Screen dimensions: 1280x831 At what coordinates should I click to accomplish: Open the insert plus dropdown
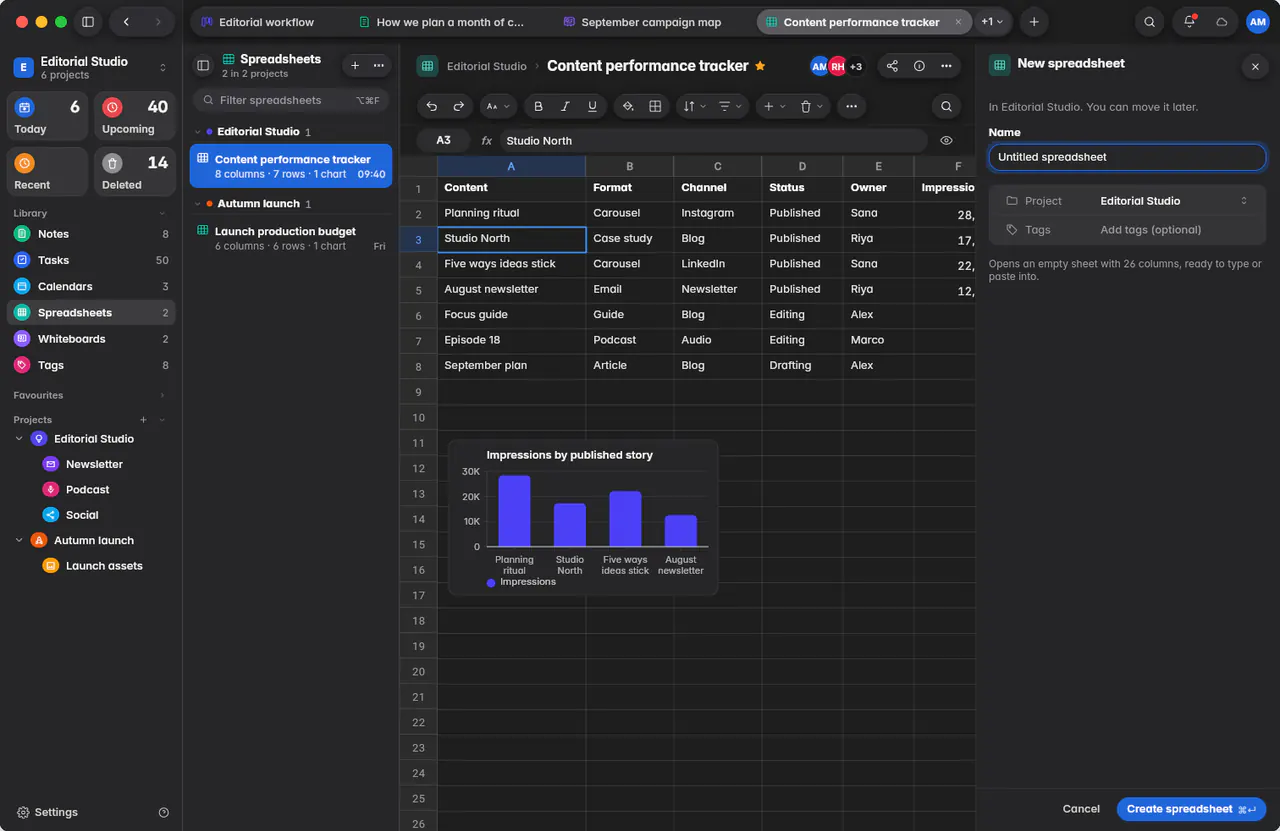[x=774, y=106]
